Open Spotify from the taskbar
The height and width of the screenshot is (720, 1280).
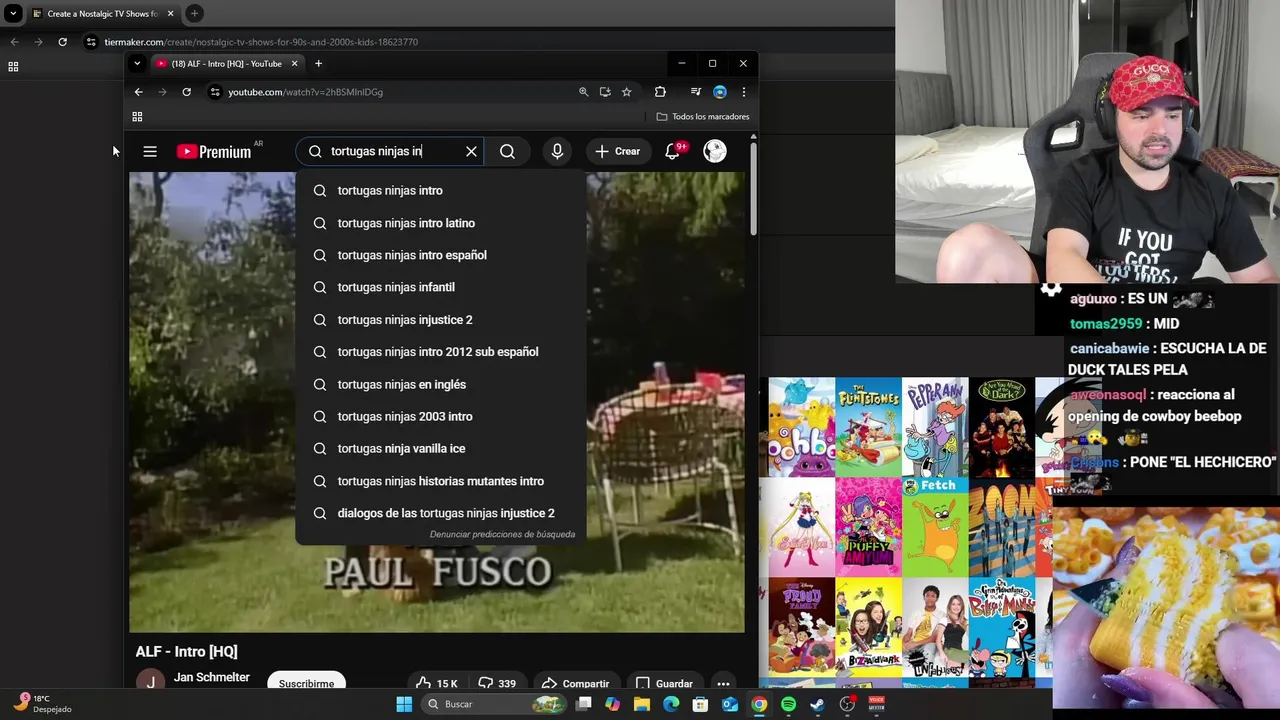[x=788, y=704]
